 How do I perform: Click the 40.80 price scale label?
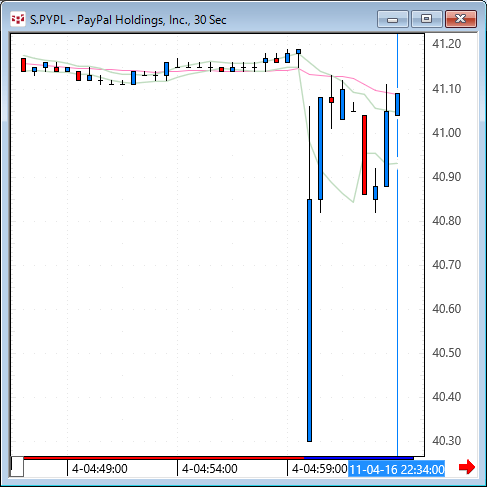[x=446, y=221]
